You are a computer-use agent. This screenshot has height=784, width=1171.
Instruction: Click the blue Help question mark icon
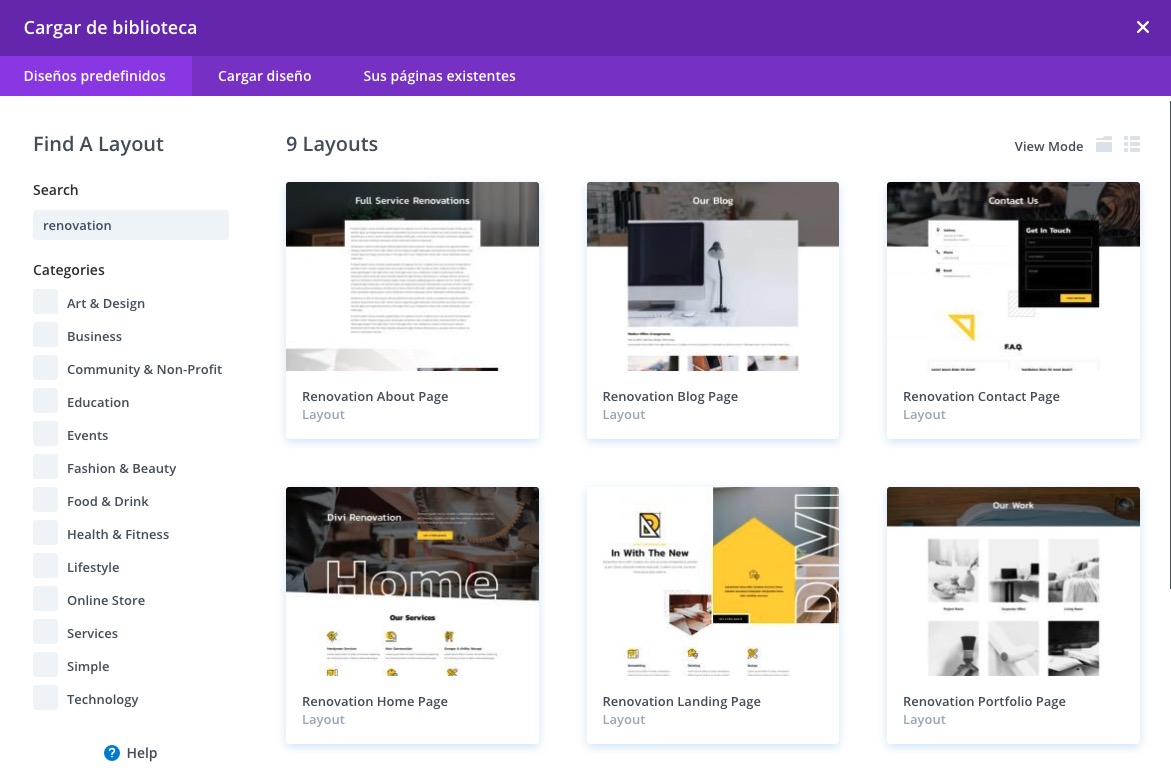112,753
